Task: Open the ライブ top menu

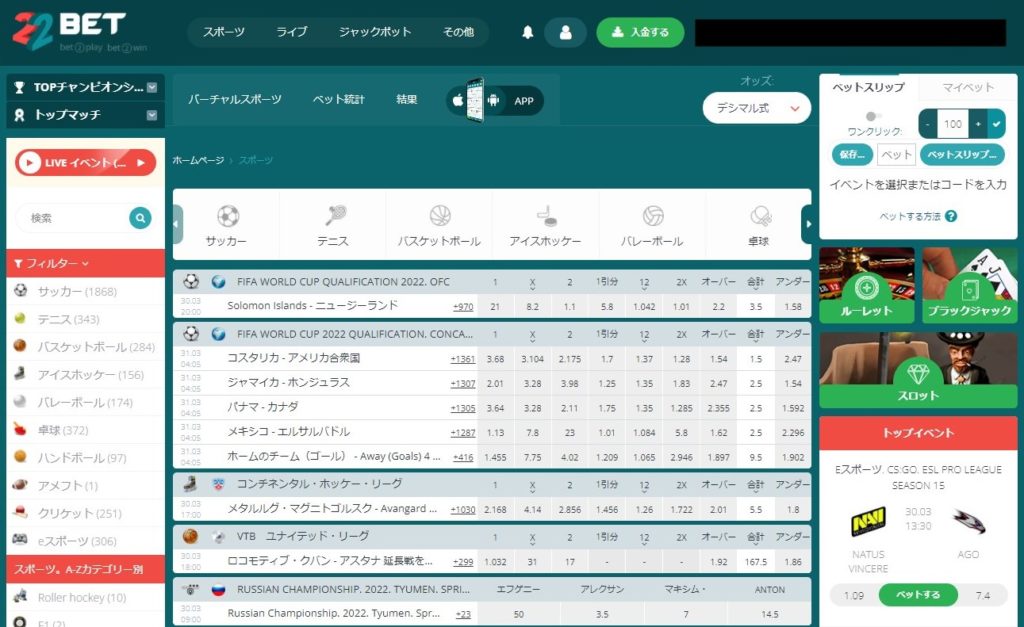Action: 292,32
